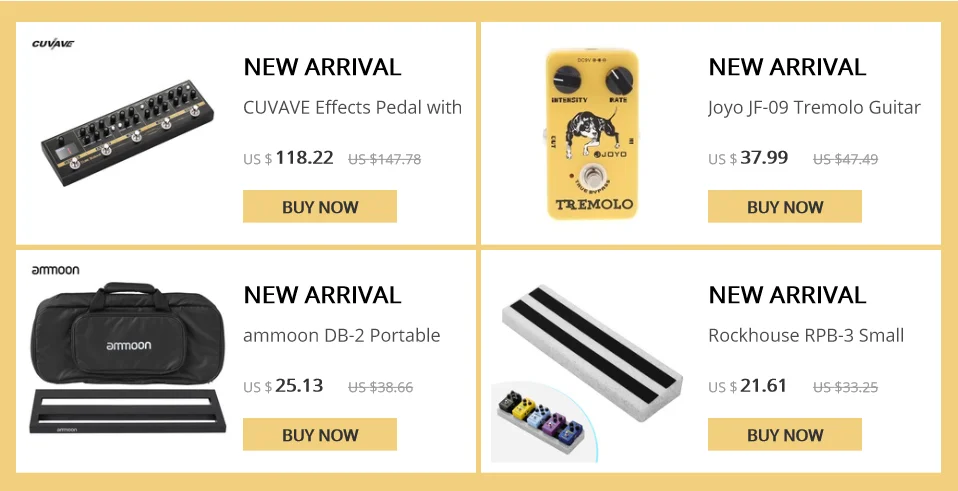Open the yellow Joyo Tremolo pedal image
The width and height of the screenshot is (958, 491).
591,134
